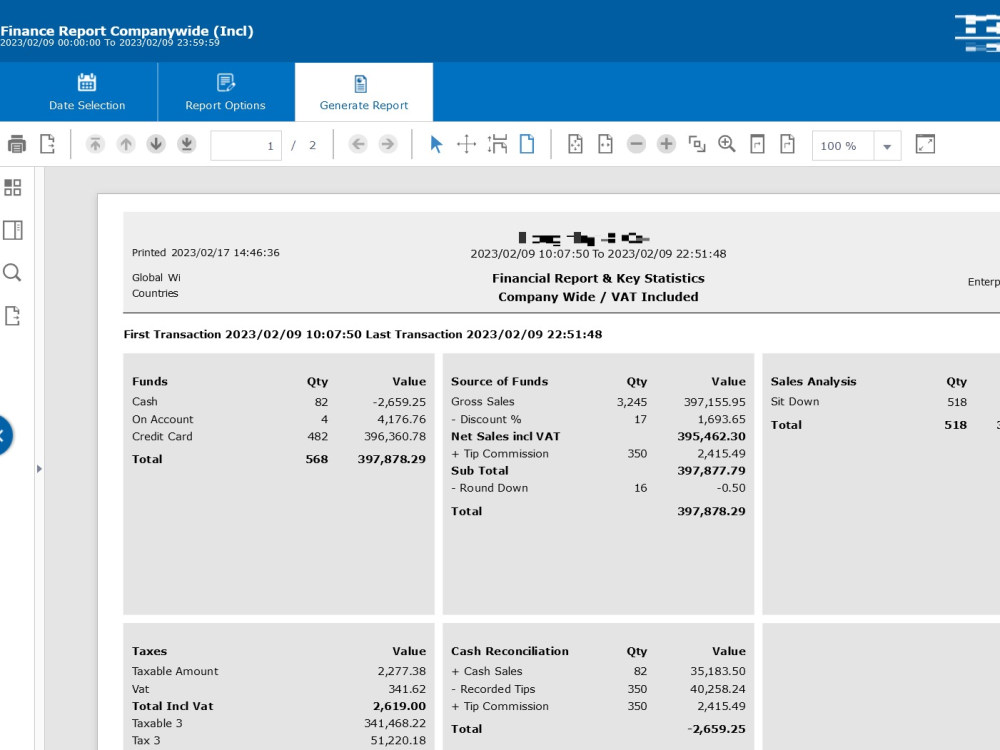Go to next page arrow

tap(156, 145)
